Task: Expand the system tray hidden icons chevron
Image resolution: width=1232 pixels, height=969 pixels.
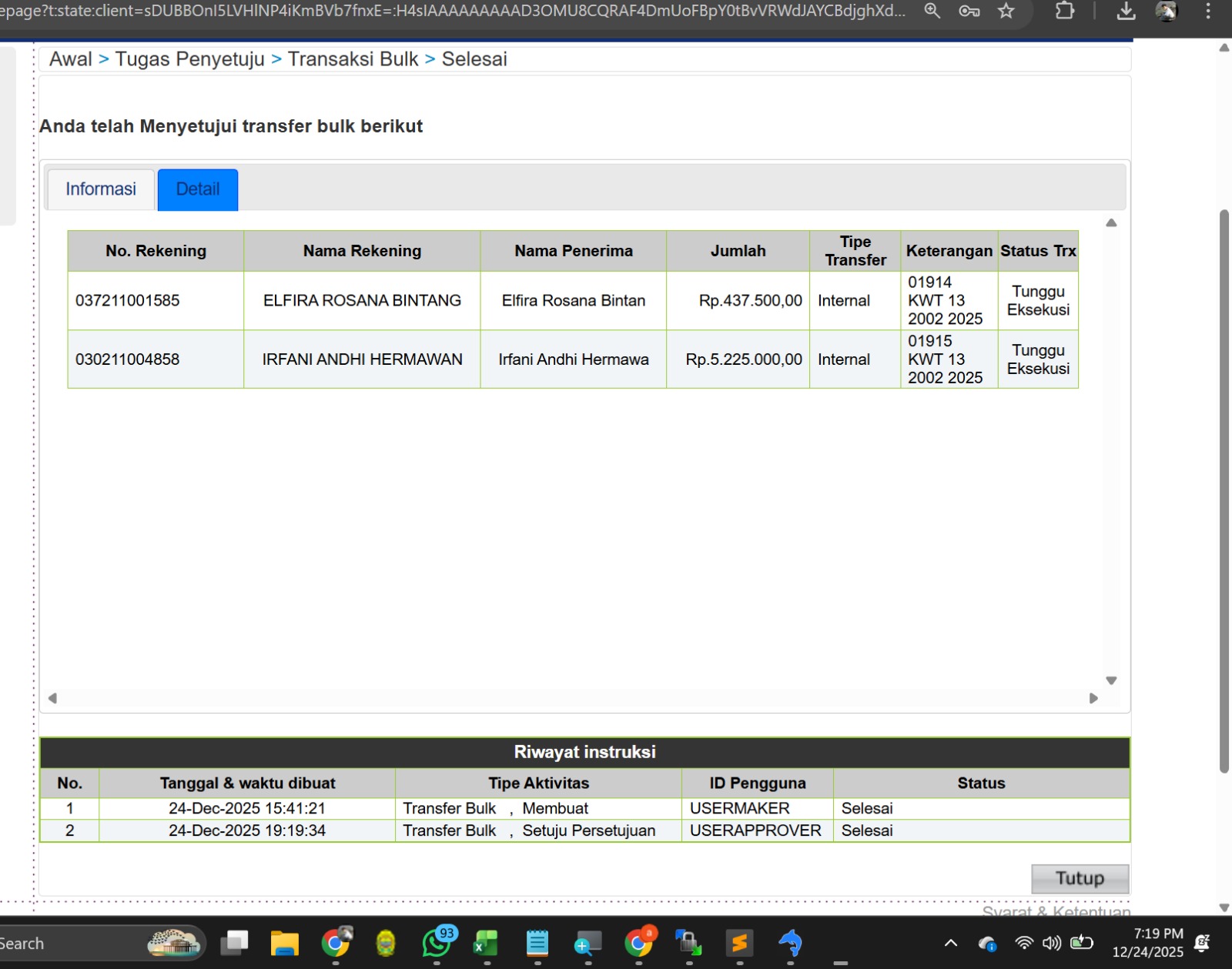Action: tap(951, 943)
